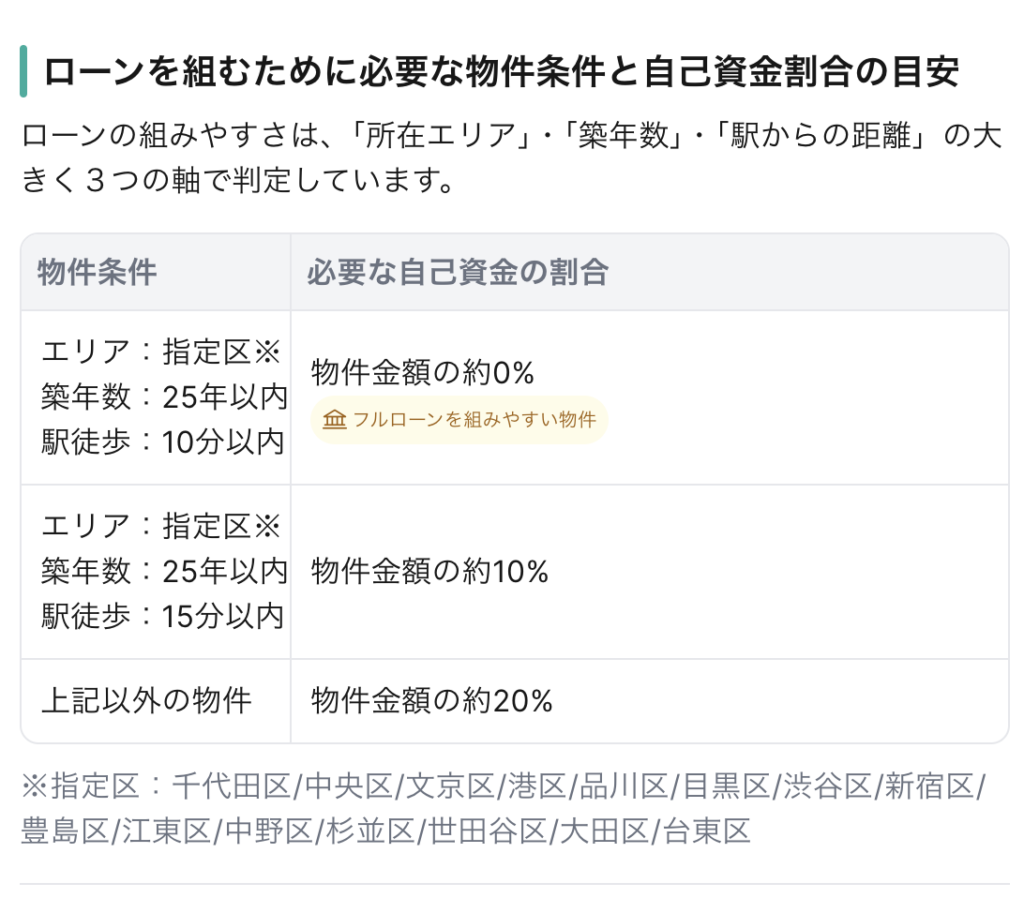Screen dimensions: 1024x898
Task: Click 世田谷区 in the footnote list
Action: (x=488, y=831)
